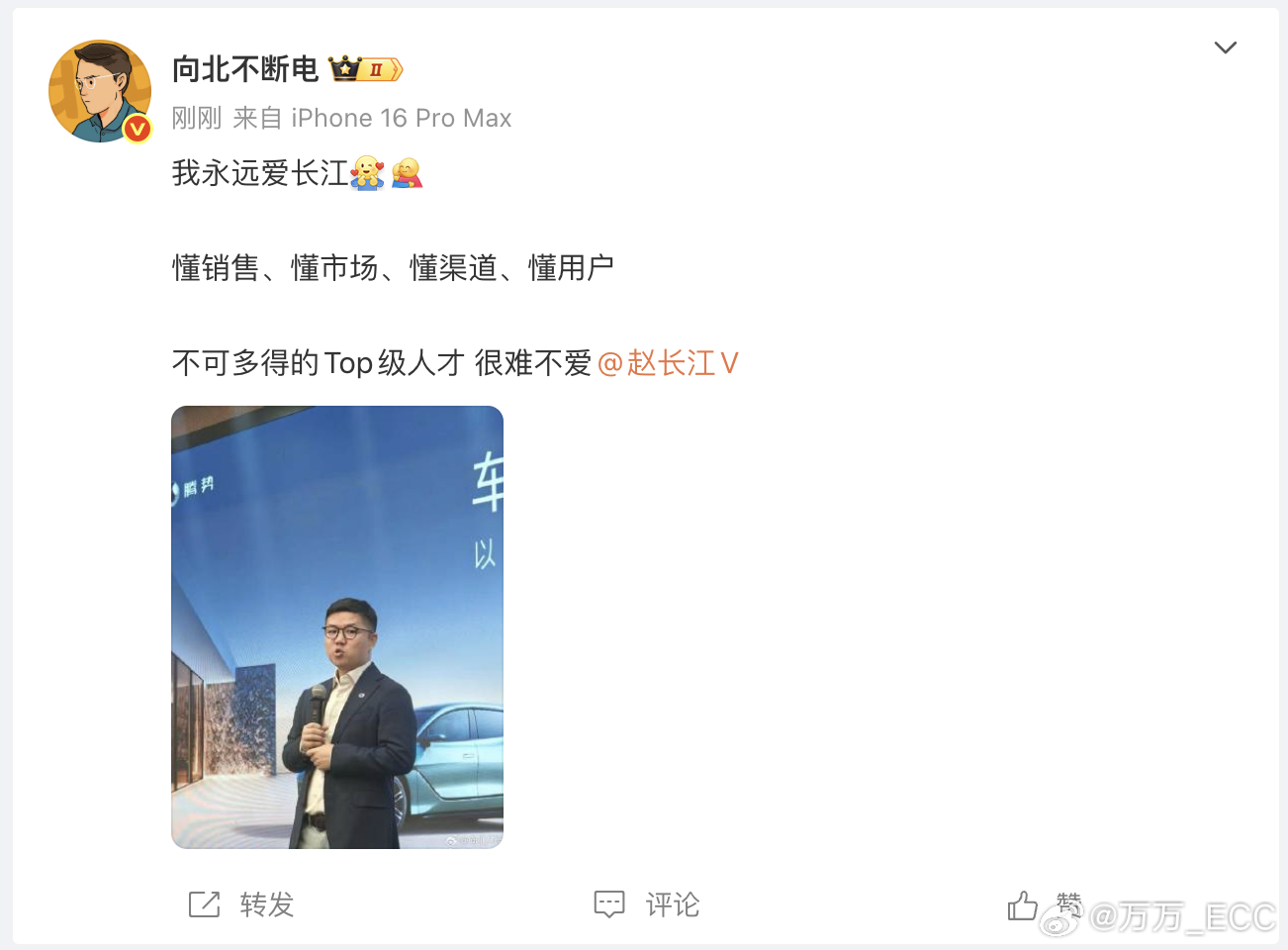Open the @赵长江V mention link
This screenshot has height=950, width=1288.
pyautogui.click(x=669, y=363)
